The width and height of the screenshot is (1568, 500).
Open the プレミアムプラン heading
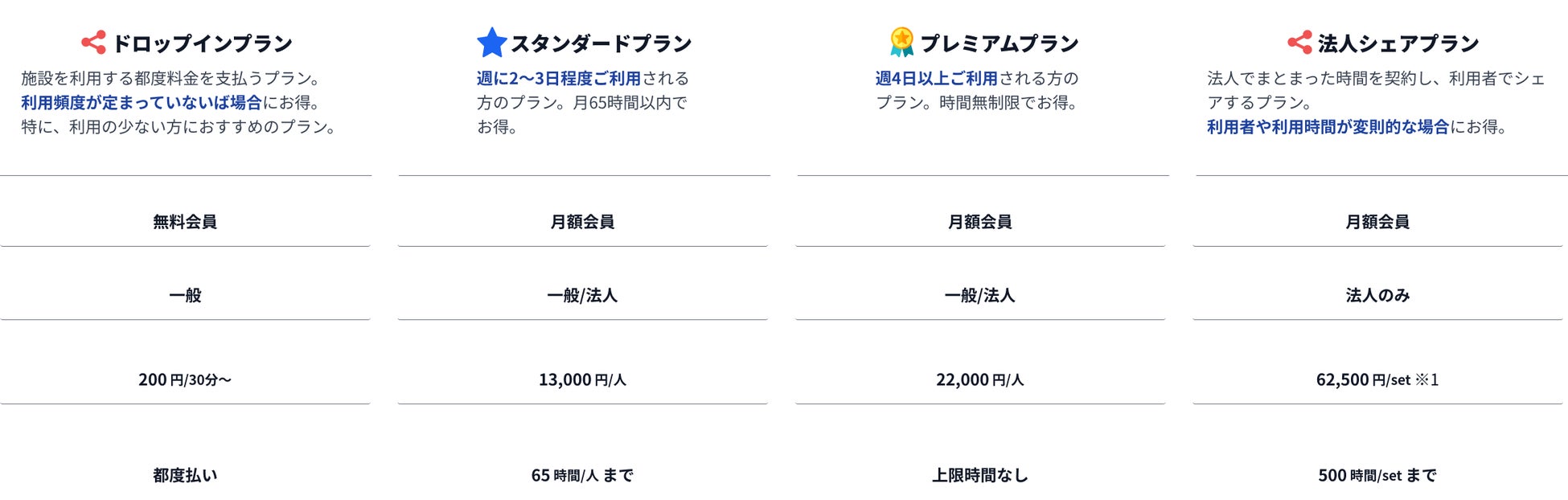pos(999,43)
